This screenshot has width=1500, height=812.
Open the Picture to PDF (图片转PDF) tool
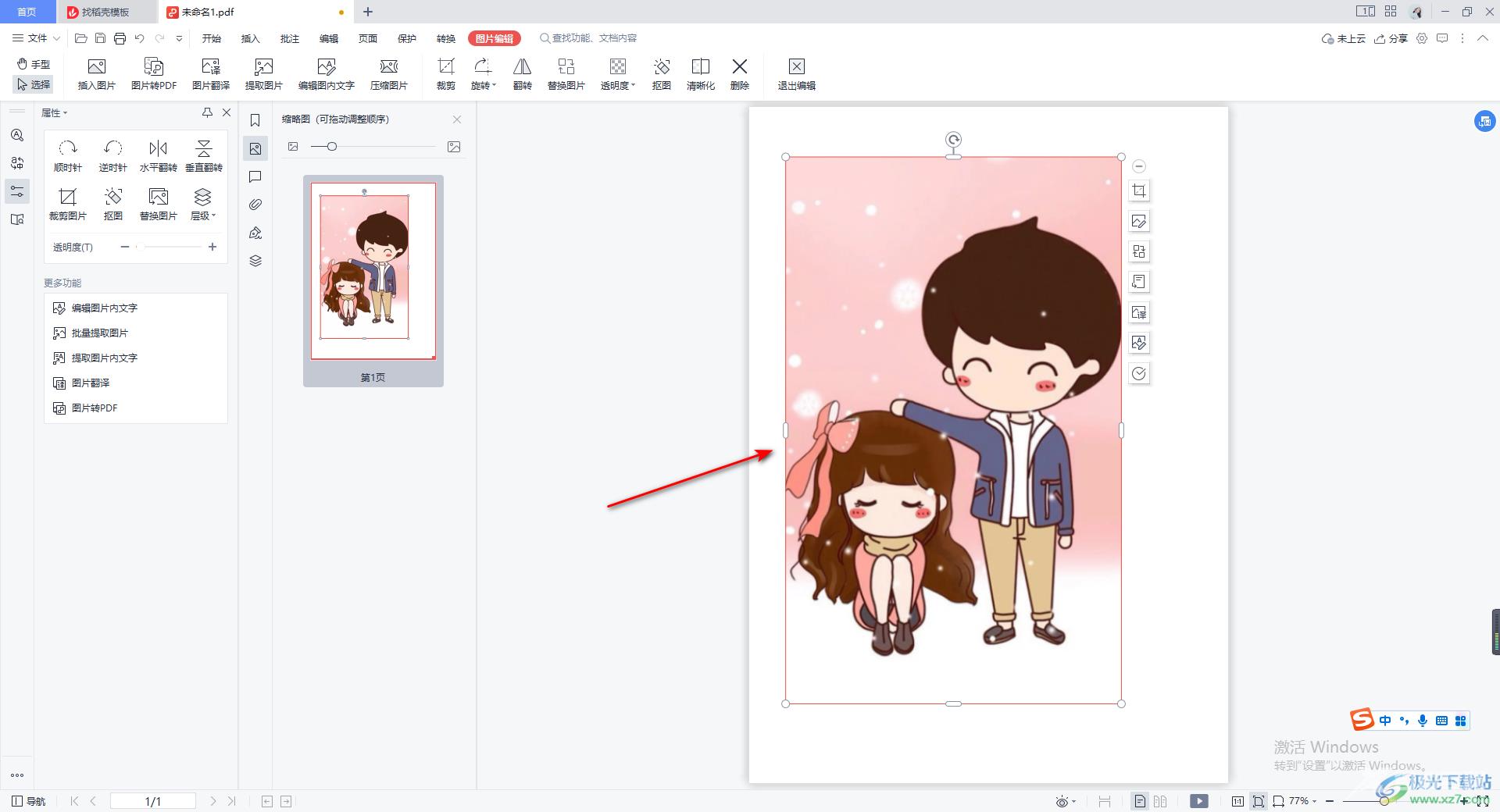coord(154,74)
